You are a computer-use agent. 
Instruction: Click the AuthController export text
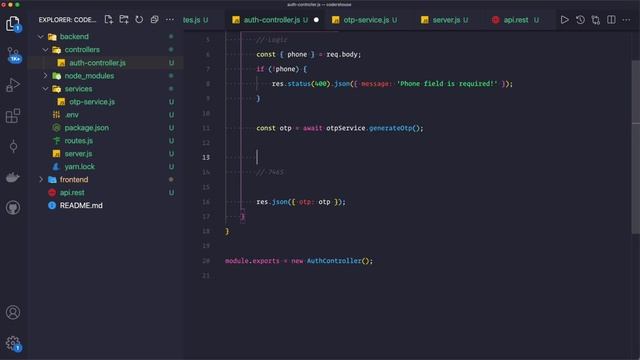click(334, 261)
